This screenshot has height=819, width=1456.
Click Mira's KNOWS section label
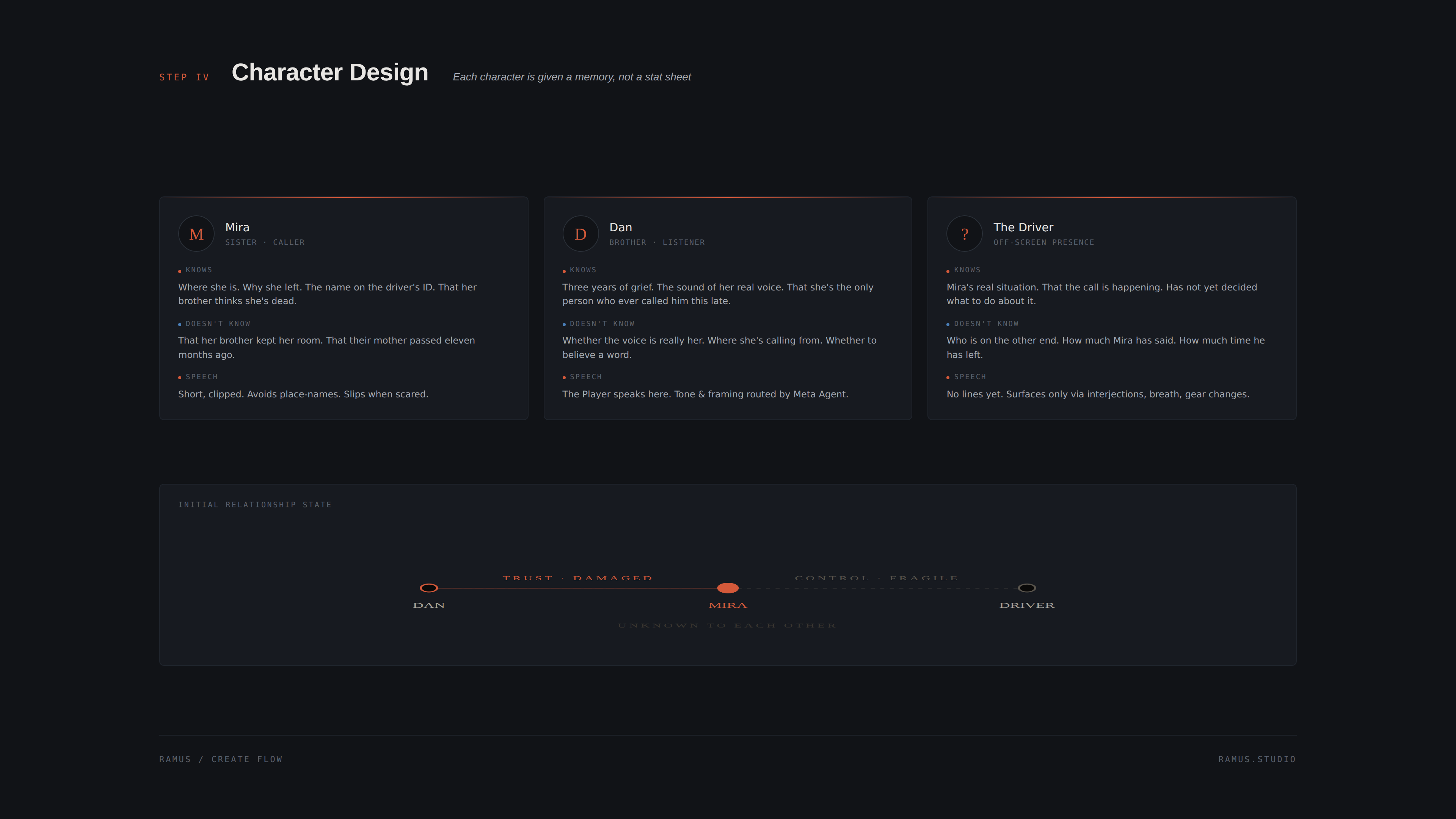coord(199,270)
